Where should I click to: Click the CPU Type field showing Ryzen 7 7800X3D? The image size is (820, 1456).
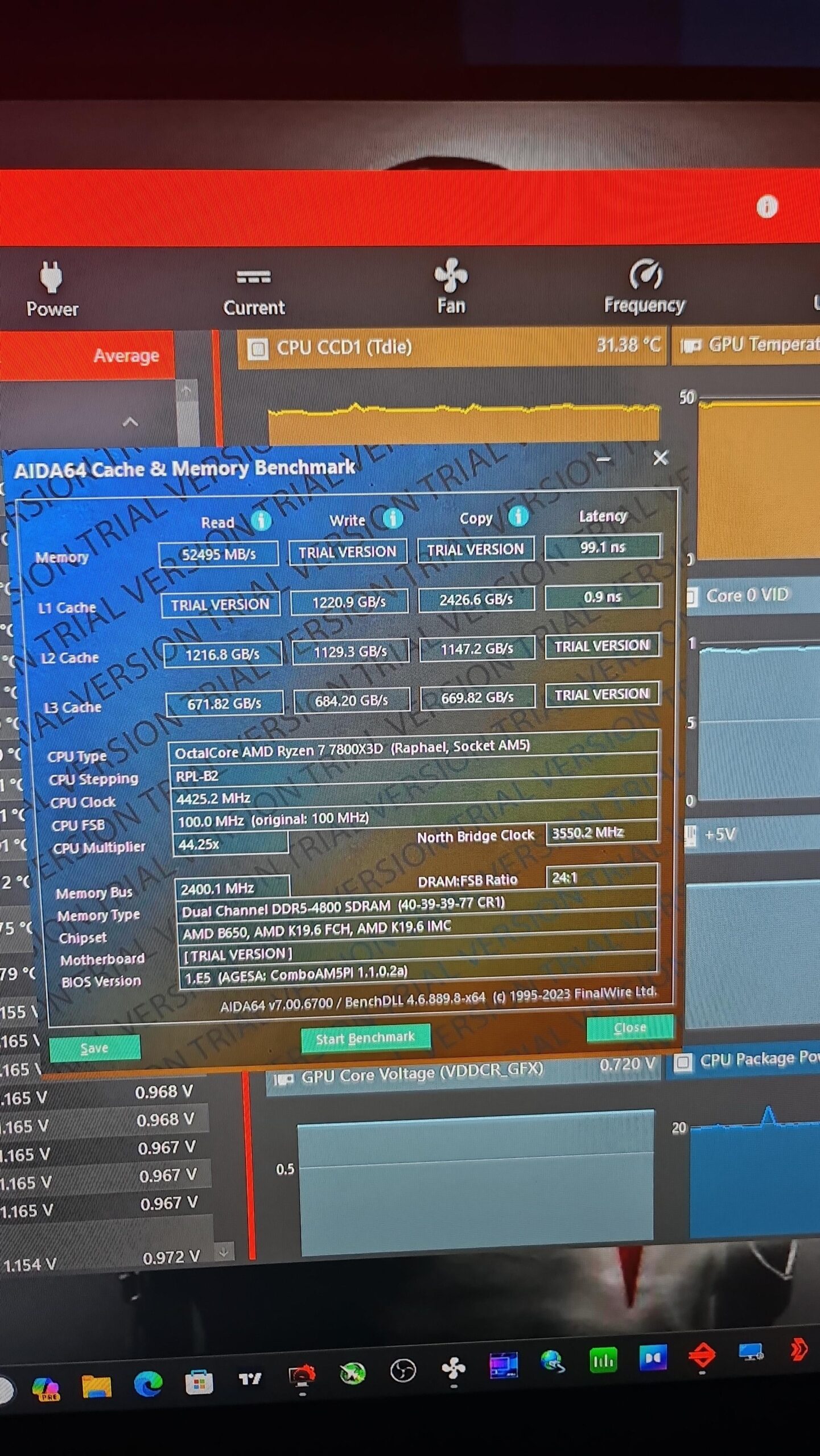pos(414,748)
